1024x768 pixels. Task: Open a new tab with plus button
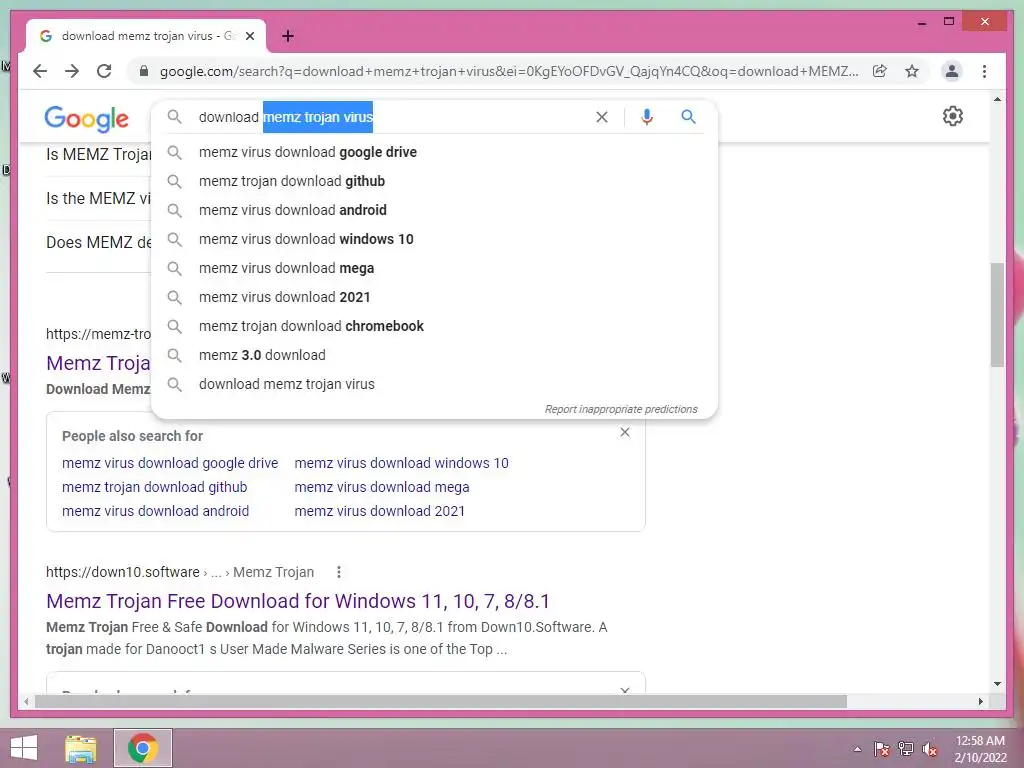coord(288,36)
